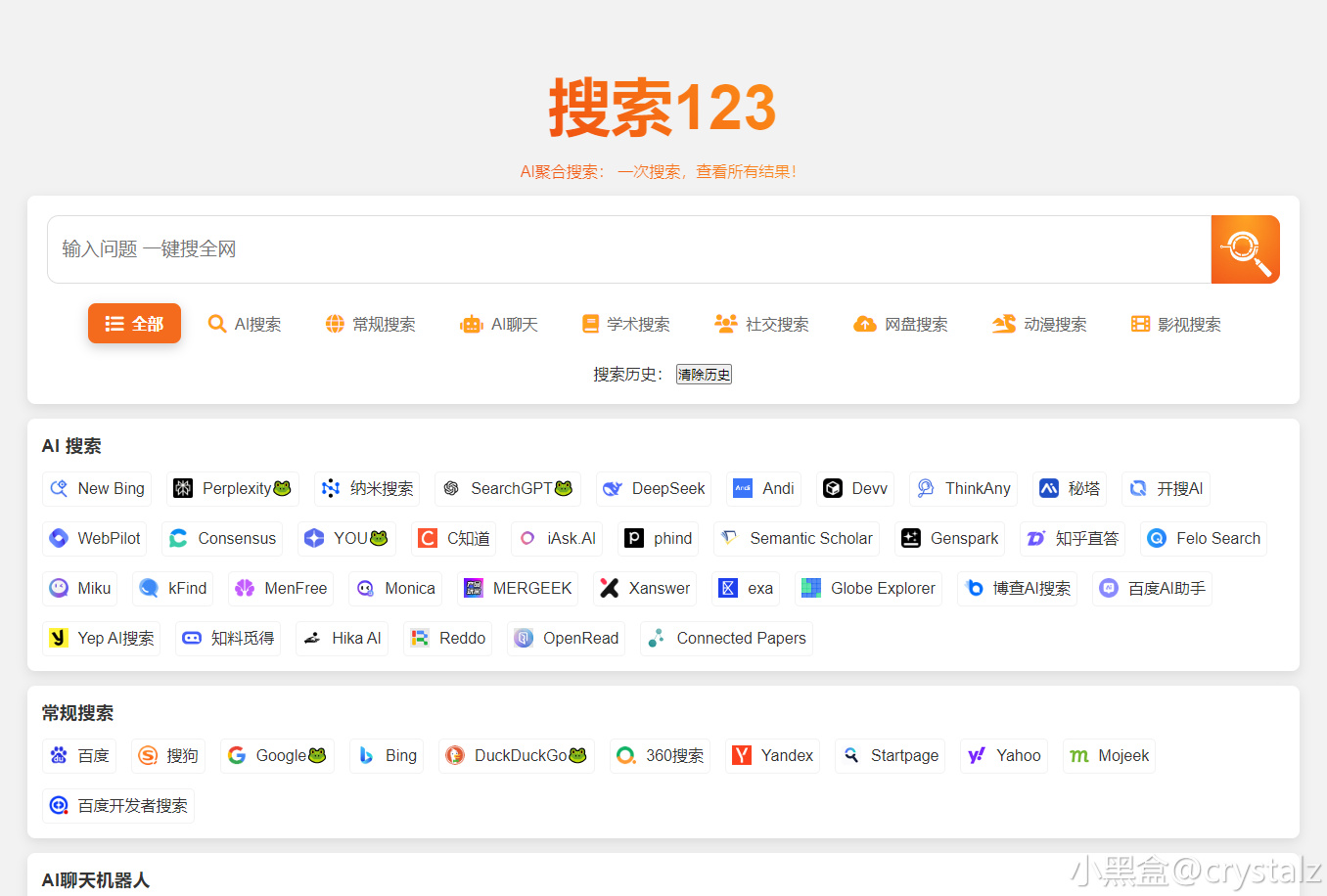
Task: Switch to the AI搜索 category tab
Action: (245, 324)
